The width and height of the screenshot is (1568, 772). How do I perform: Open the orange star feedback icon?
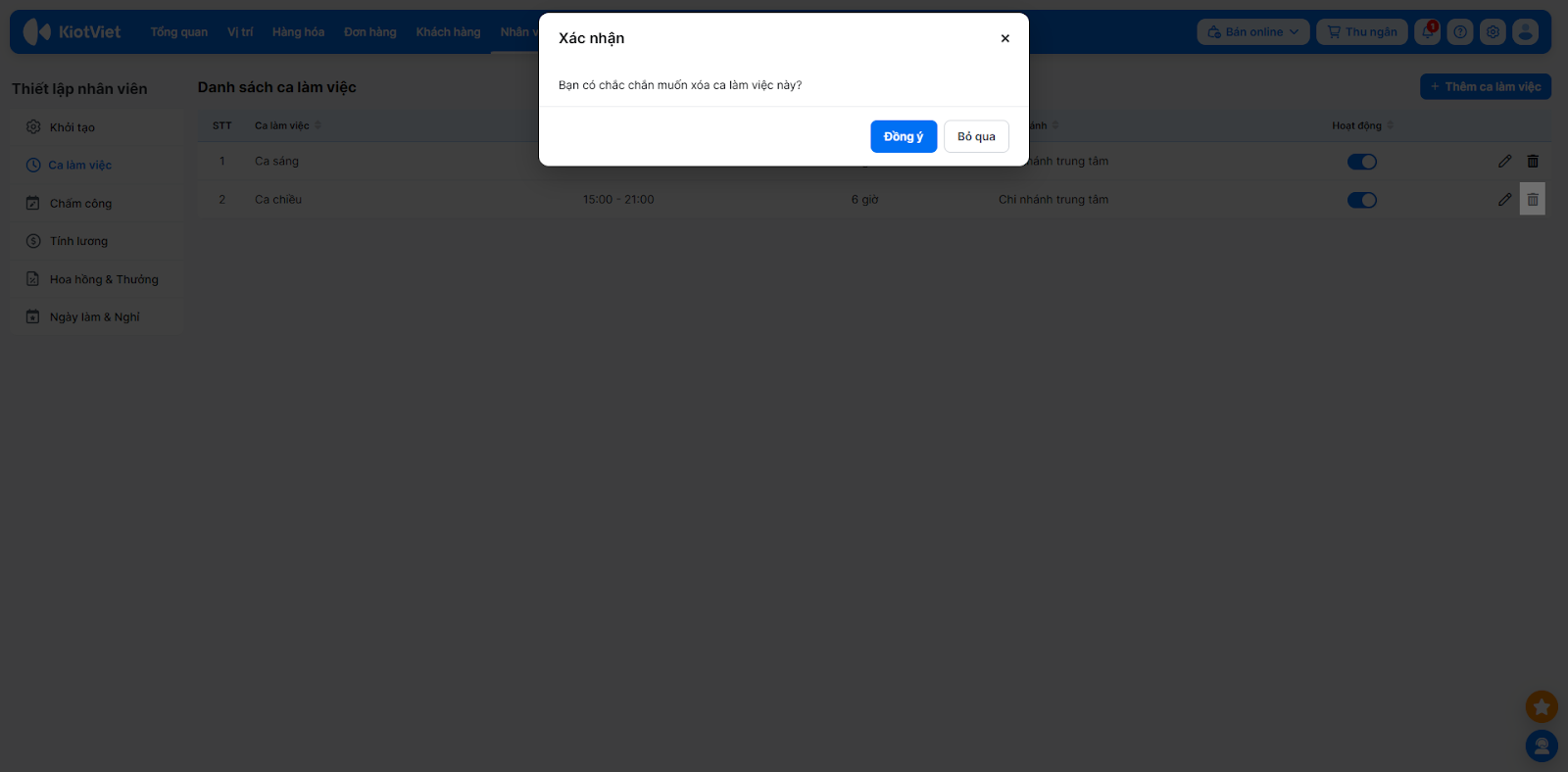coord(1542,706)
